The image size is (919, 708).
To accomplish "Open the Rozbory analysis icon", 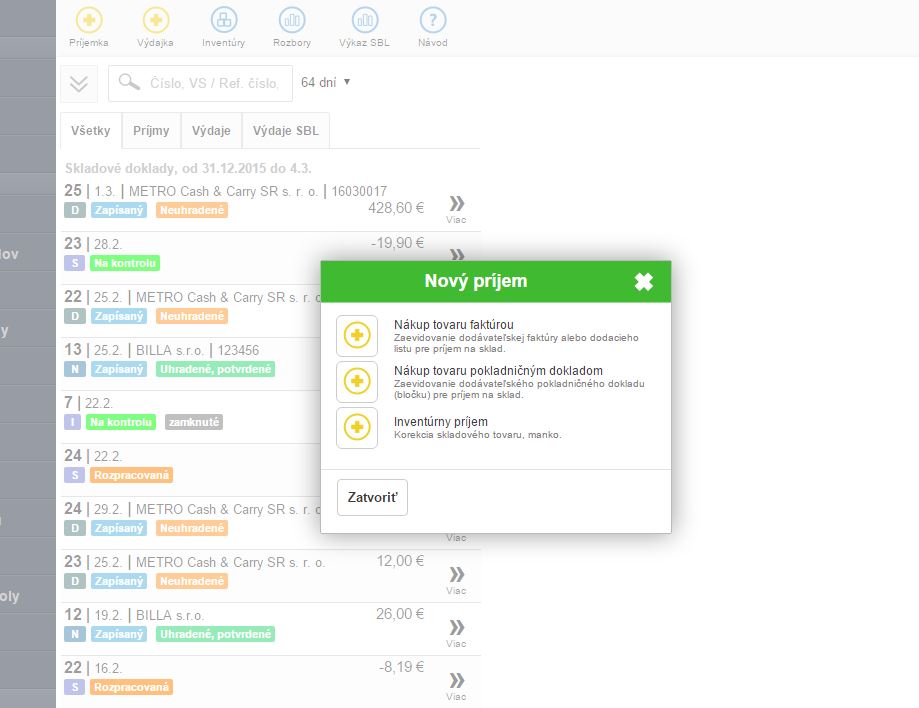I will [292, 20].
